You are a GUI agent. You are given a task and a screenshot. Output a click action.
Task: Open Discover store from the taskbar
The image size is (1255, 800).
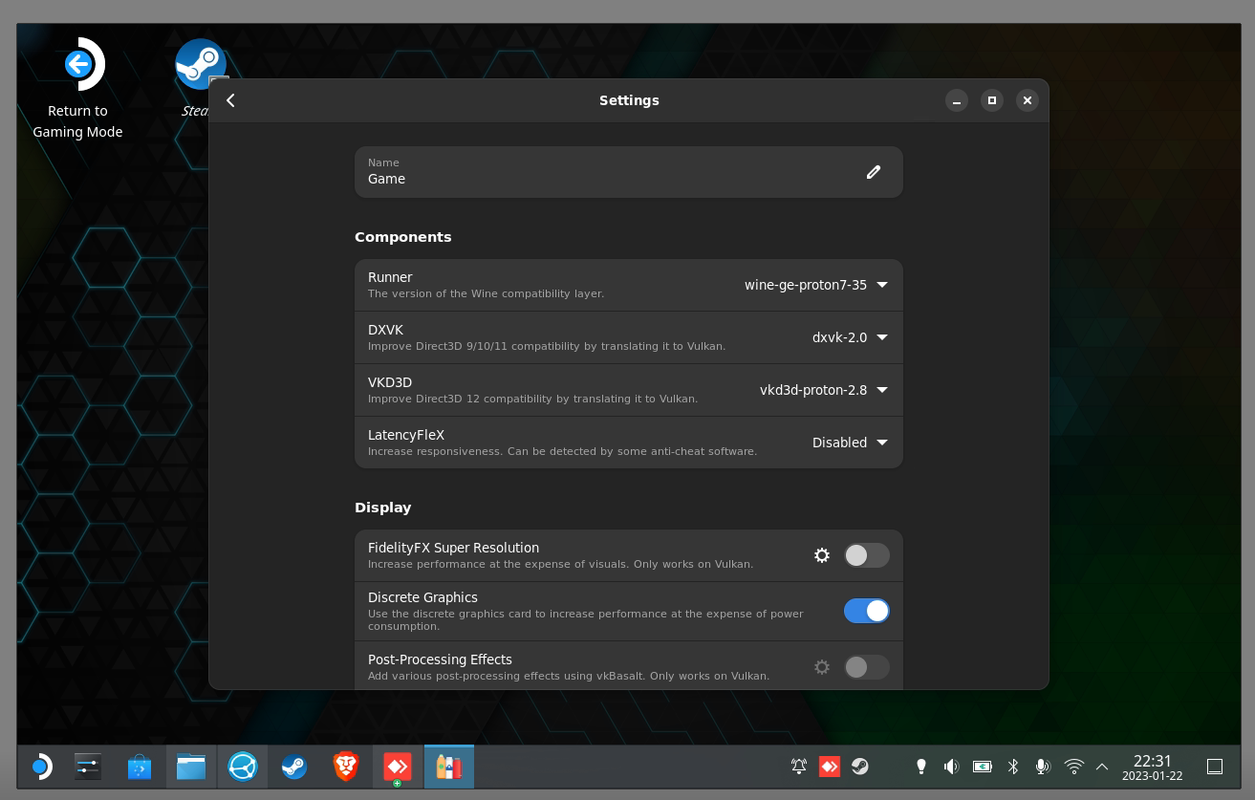pos(139,767)
